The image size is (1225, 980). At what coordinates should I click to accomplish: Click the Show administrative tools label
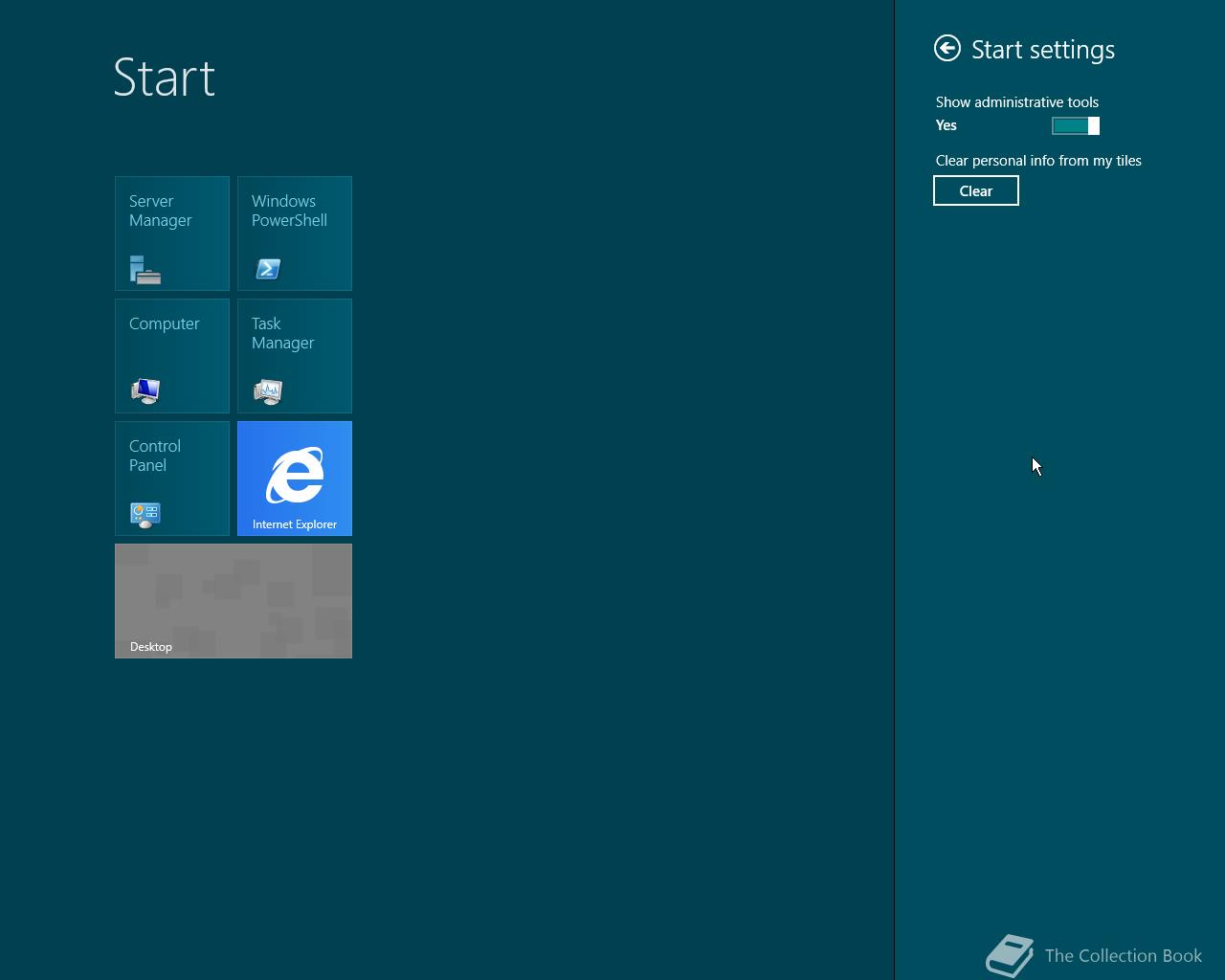1017,101
